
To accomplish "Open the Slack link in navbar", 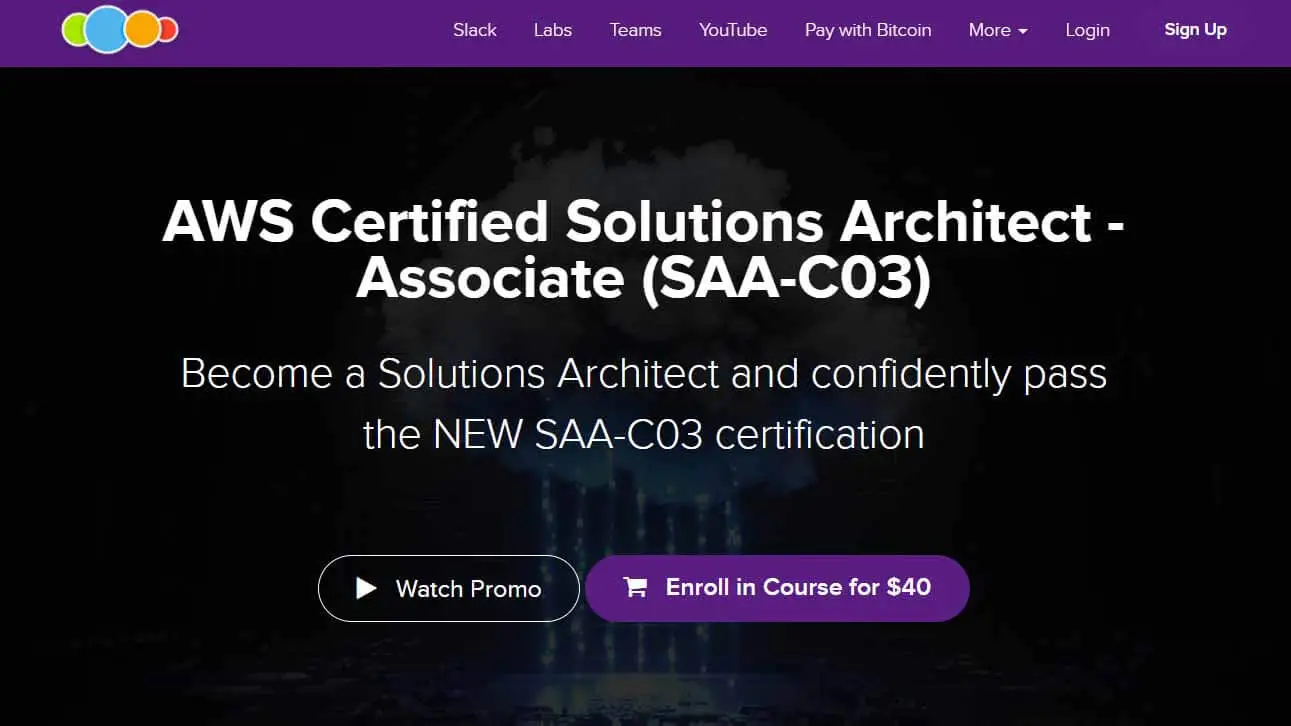I will 474,30.
